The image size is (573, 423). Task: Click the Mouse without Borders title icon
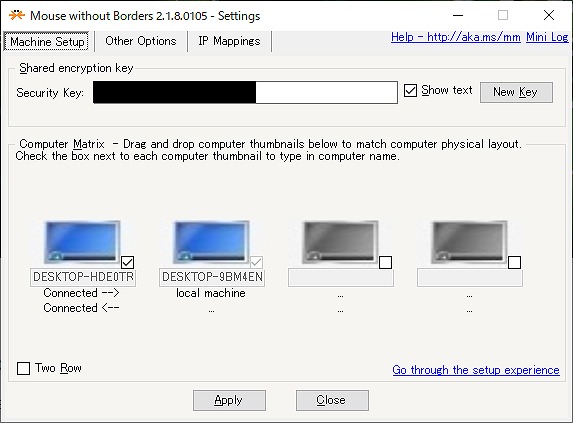(17, 15)
